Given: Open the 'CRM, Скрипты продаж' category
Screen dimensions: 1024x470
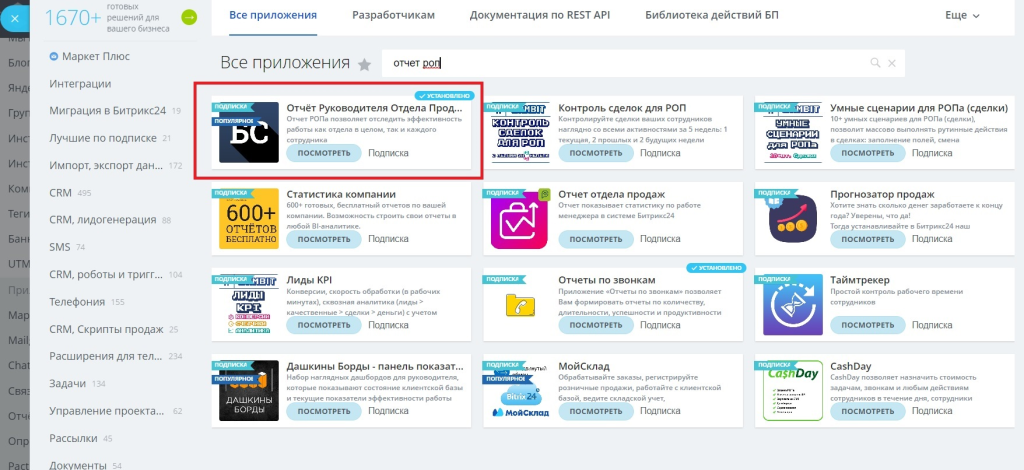Looking at the screenshot, I should point(106,329).
